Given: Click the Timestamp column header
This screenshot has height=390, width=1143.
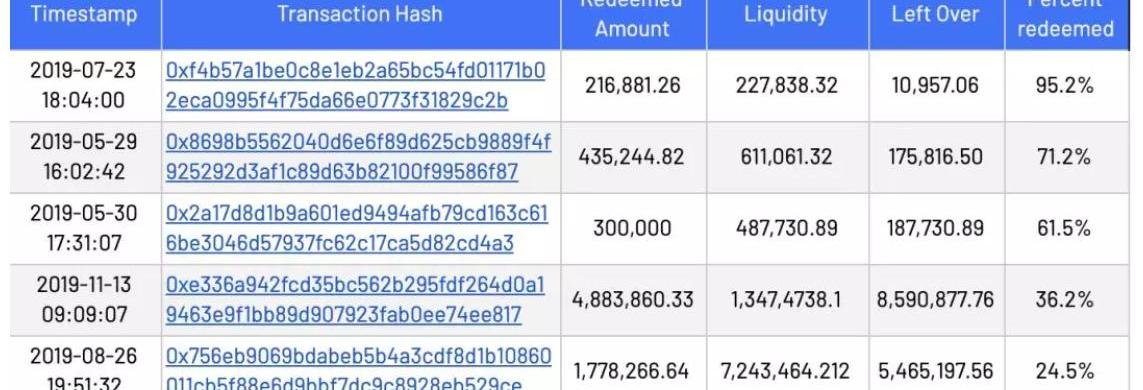Looking at the screenshot, I should 85,15.
